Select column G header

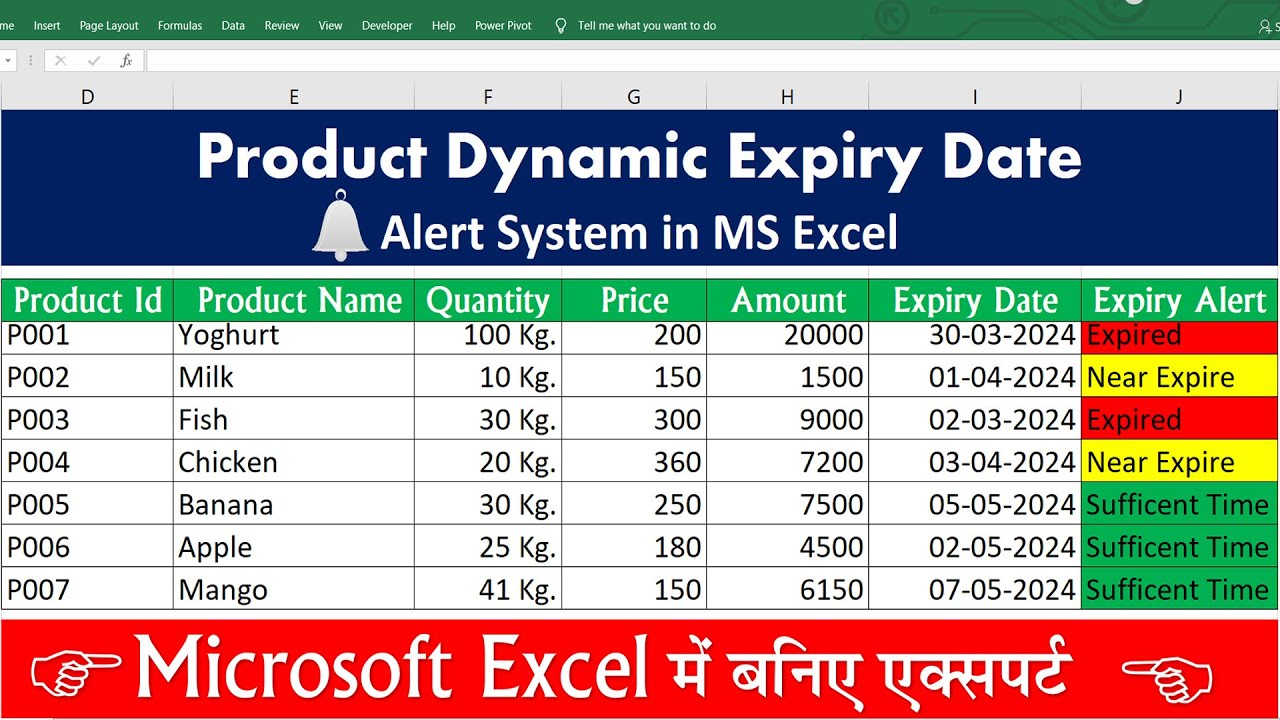coord(634,97)
